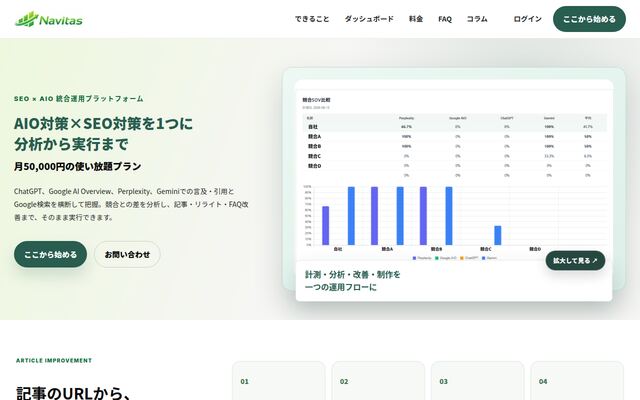Click the Perplexity column header in table
The width and height of the screenshot is (640, 400).
point(406,118)
